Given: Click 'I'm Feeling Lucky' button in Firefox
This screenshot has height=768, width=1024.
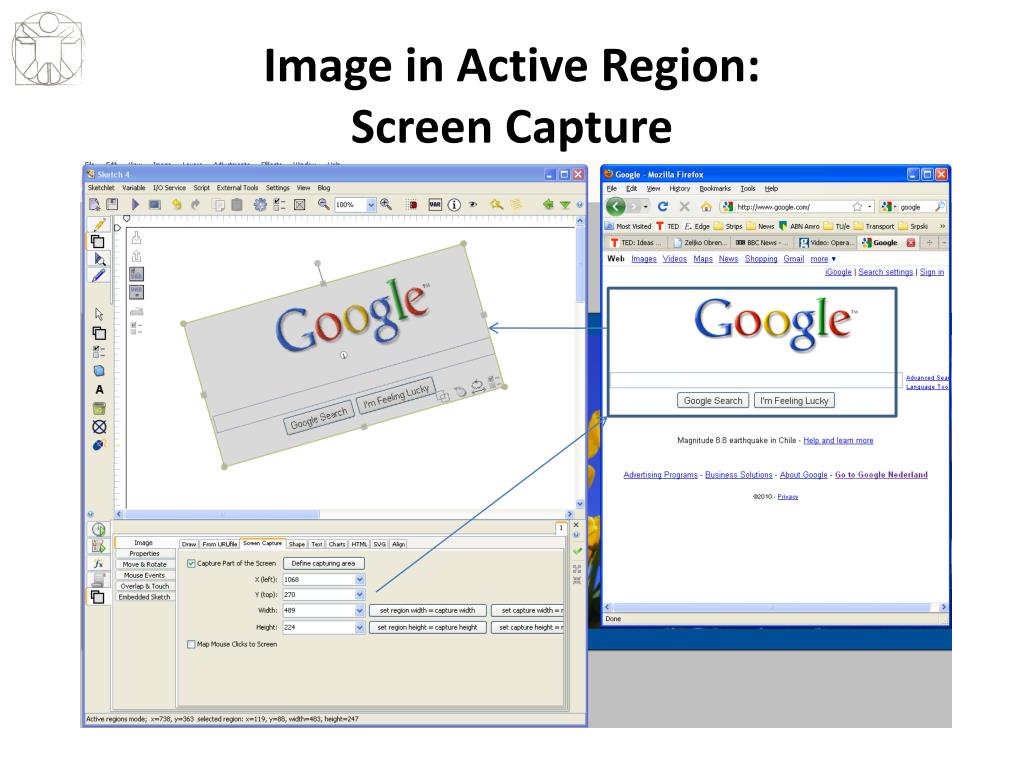Looking at the screenshot, I should (x=794, y=401).
